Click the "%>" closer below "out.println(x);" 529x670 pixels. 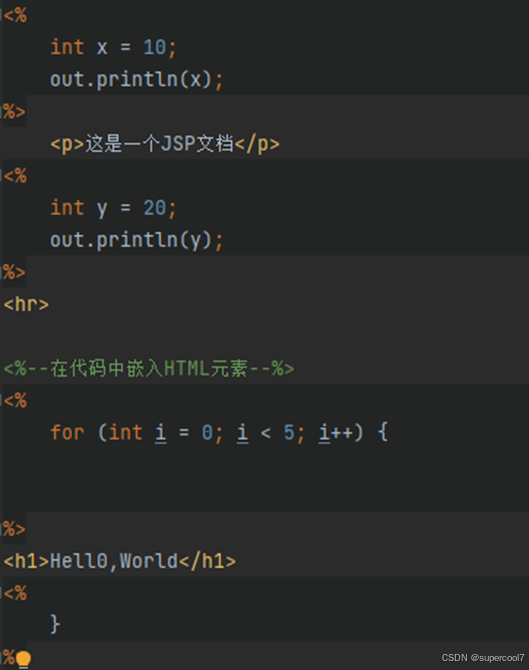pos(14,112)
